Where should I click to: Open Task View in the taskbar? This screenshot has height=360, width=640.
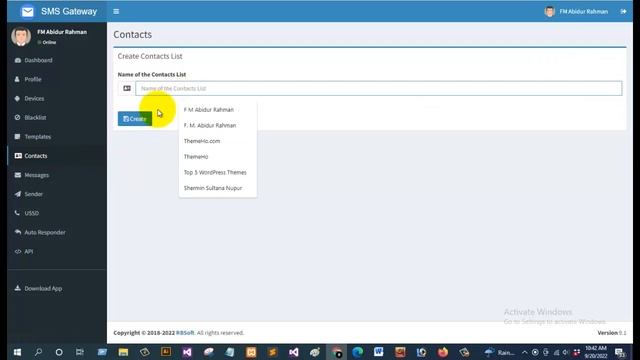(x=80, y=352)
